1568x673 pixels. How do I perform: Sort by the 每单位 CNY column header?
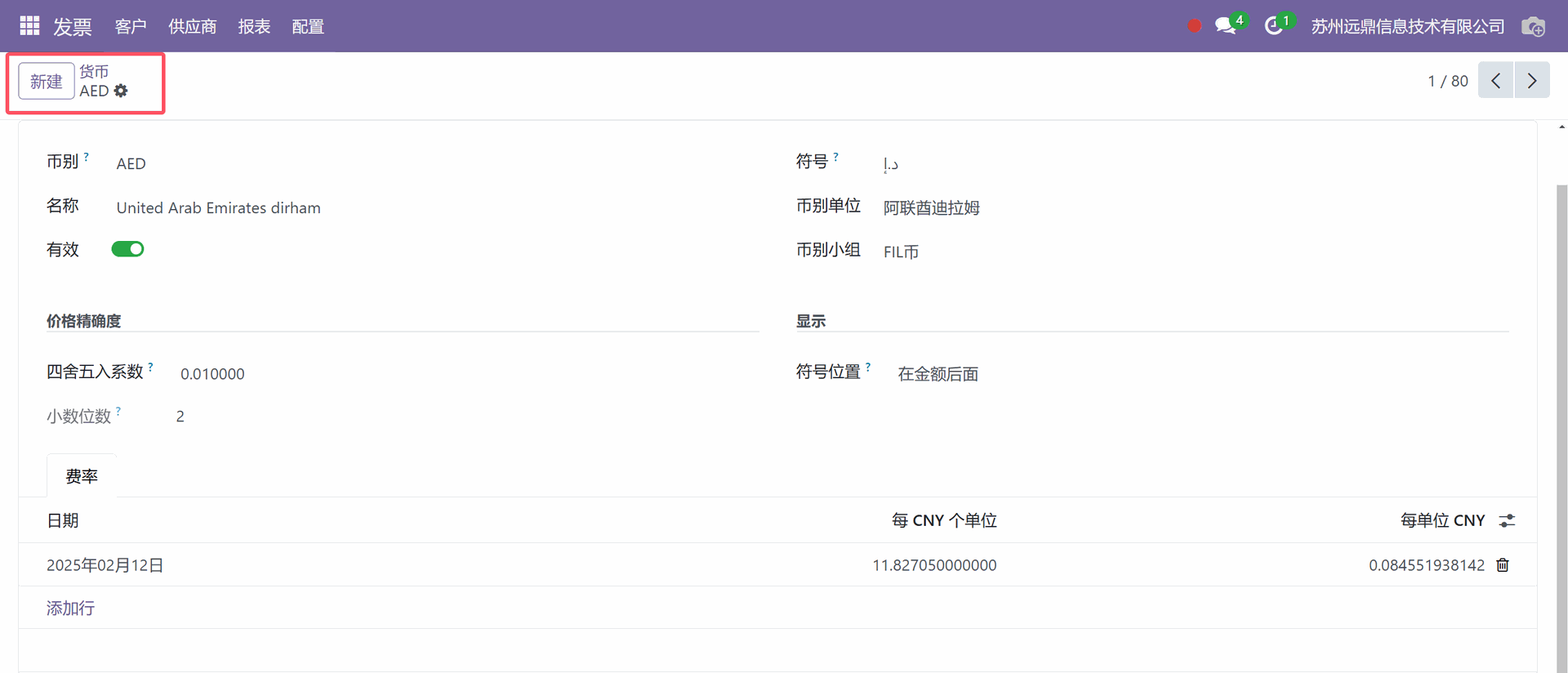(x=1442, y=520)
